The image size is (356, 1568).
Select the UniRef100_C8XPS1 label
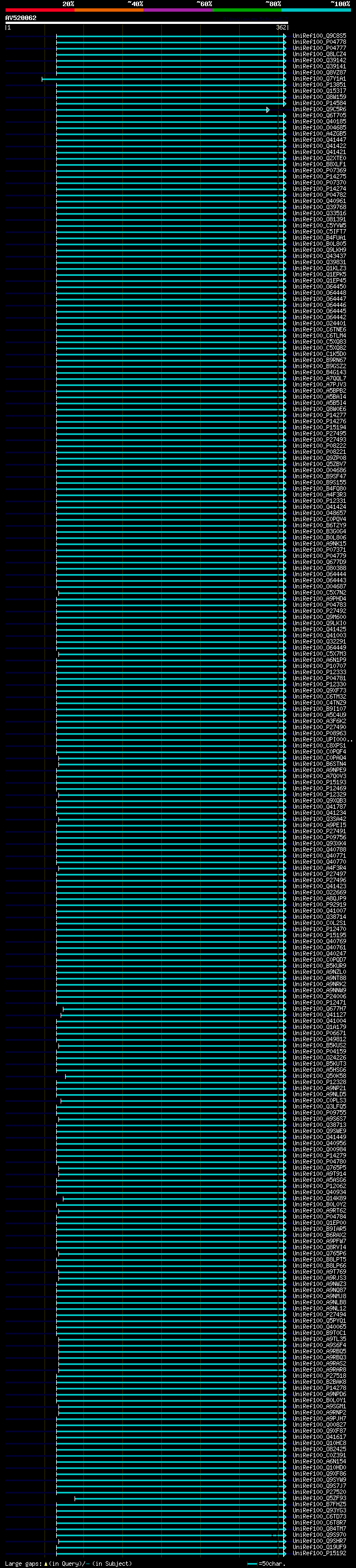click(319, 746)
